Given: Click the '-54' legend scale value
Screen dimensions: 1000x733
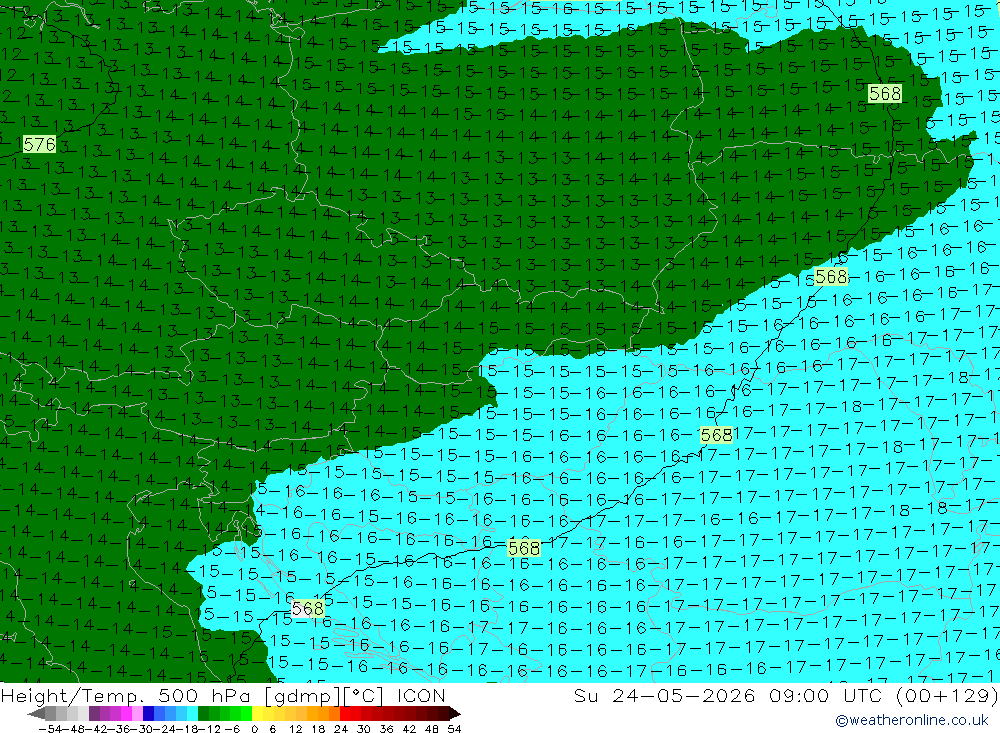Looking at the screenshot, I should coord(50,729).
